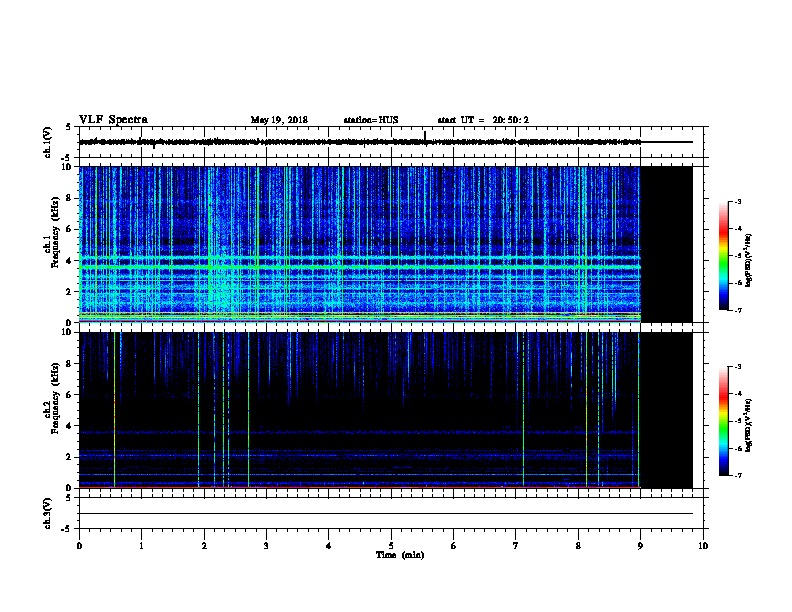Click the "7" tick on the time axis
Screen dimensions: 792x612
[x=516, y=546]
